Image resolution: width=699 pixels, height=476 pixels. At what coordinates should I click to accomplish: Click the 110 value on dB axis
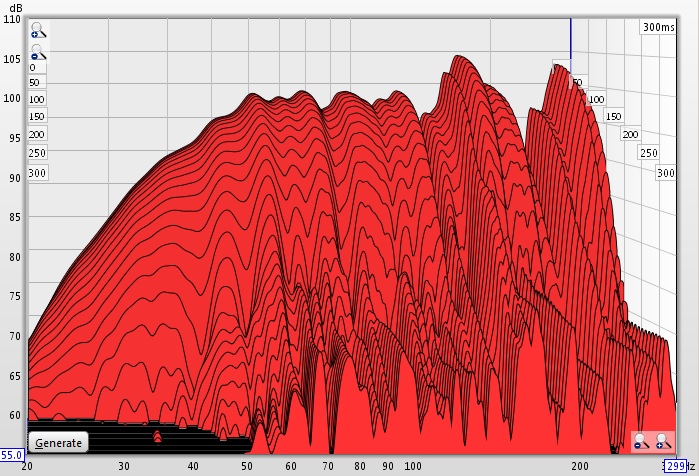(12, 20)
